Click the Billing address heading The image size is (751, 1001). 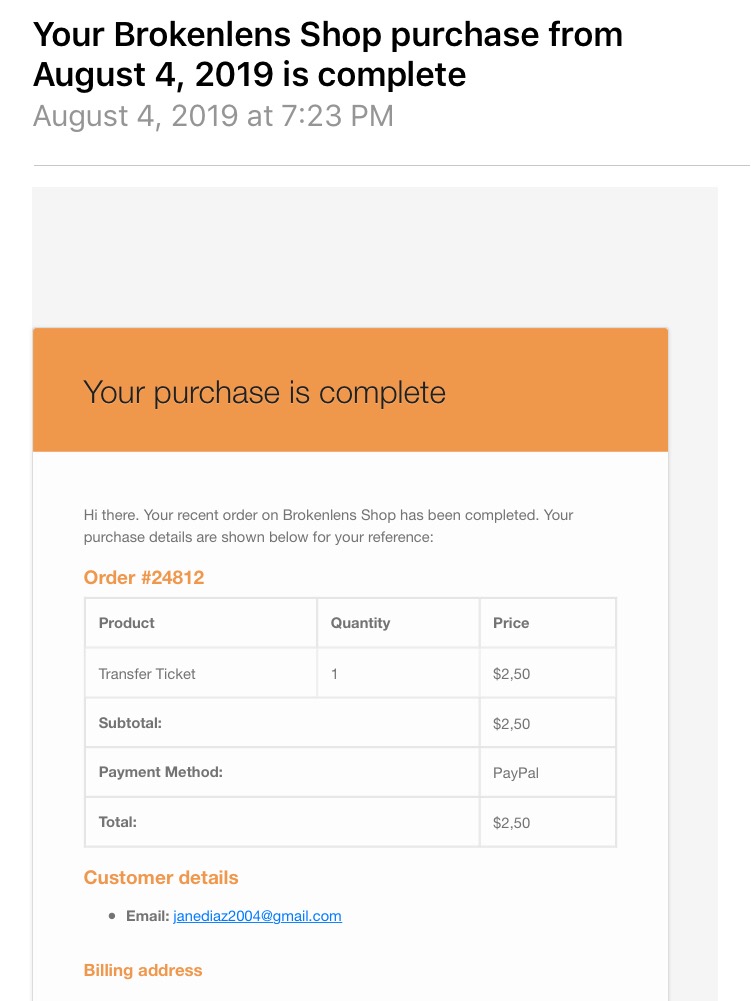click(143, 970)
